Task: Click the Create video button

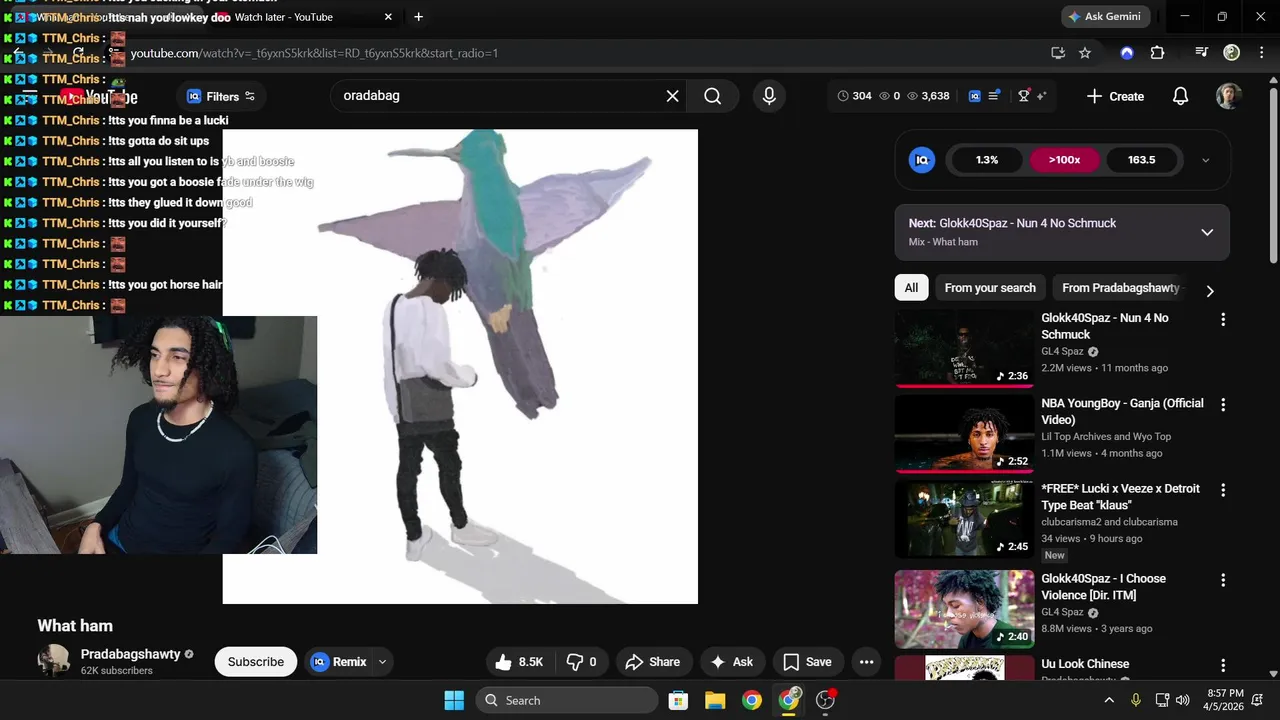Action: [1115, 96]
